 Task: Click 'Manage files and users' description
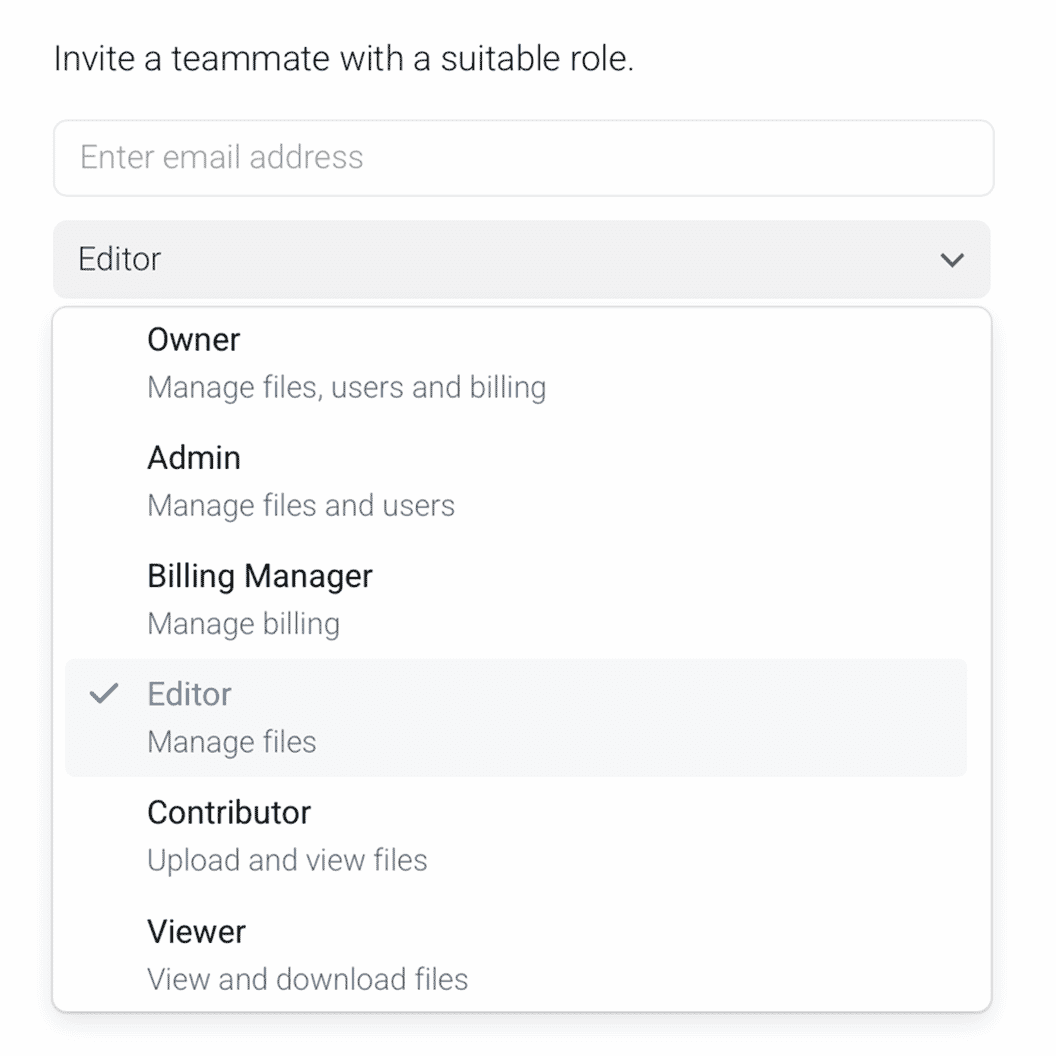300,505
